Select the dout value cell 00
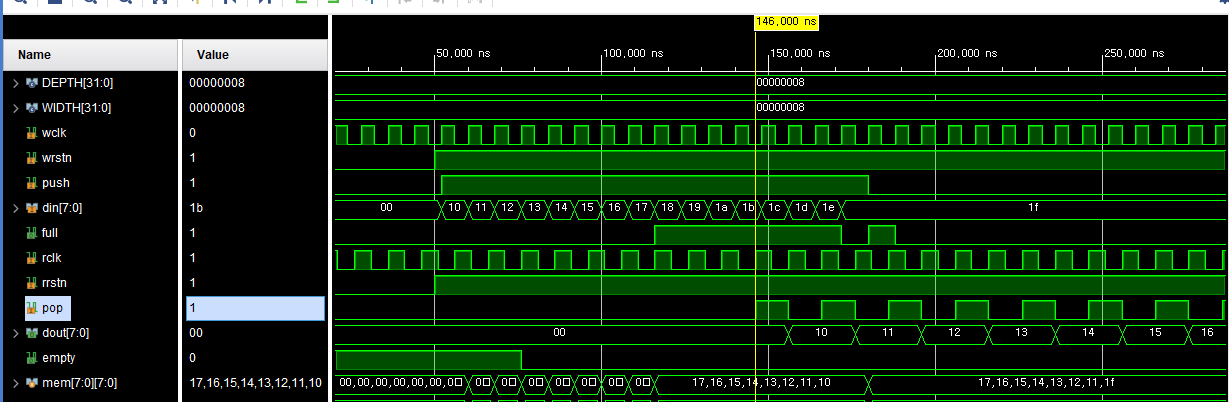The width and height of the screenshot is (1229, 402). pyautogui.click(x=255, y=333)
